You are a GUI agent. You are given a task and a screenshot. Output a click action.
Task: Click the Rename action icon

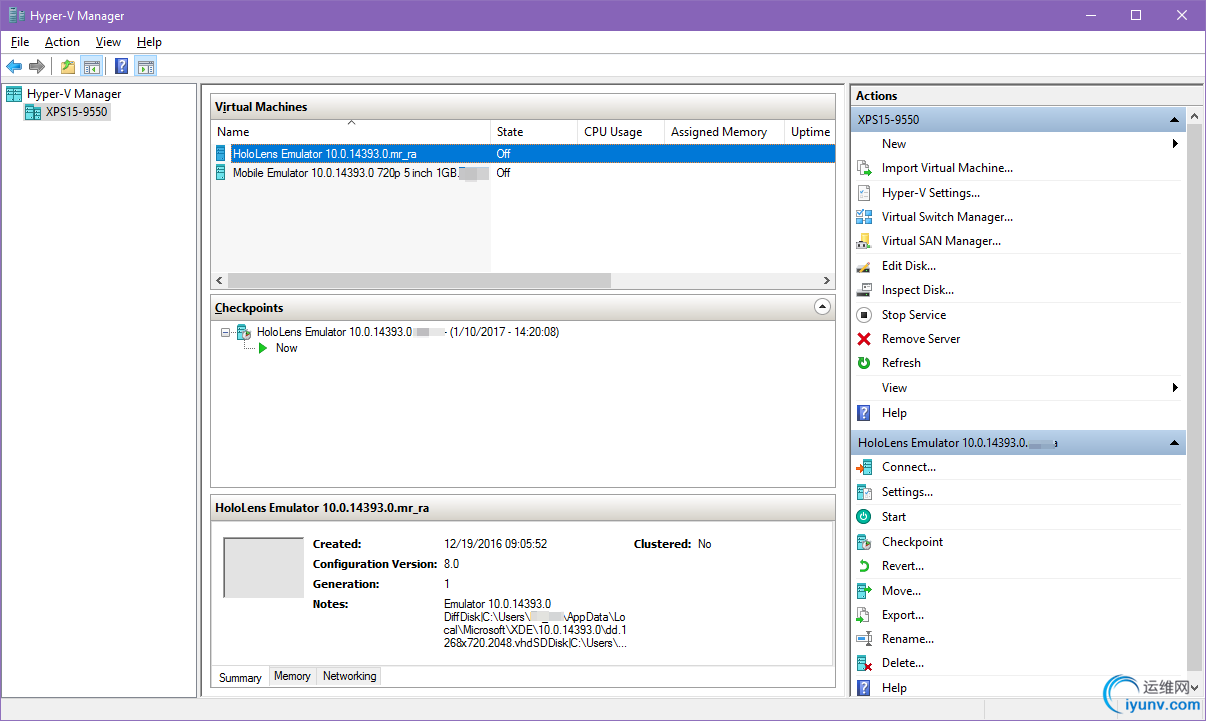(864, 639)
